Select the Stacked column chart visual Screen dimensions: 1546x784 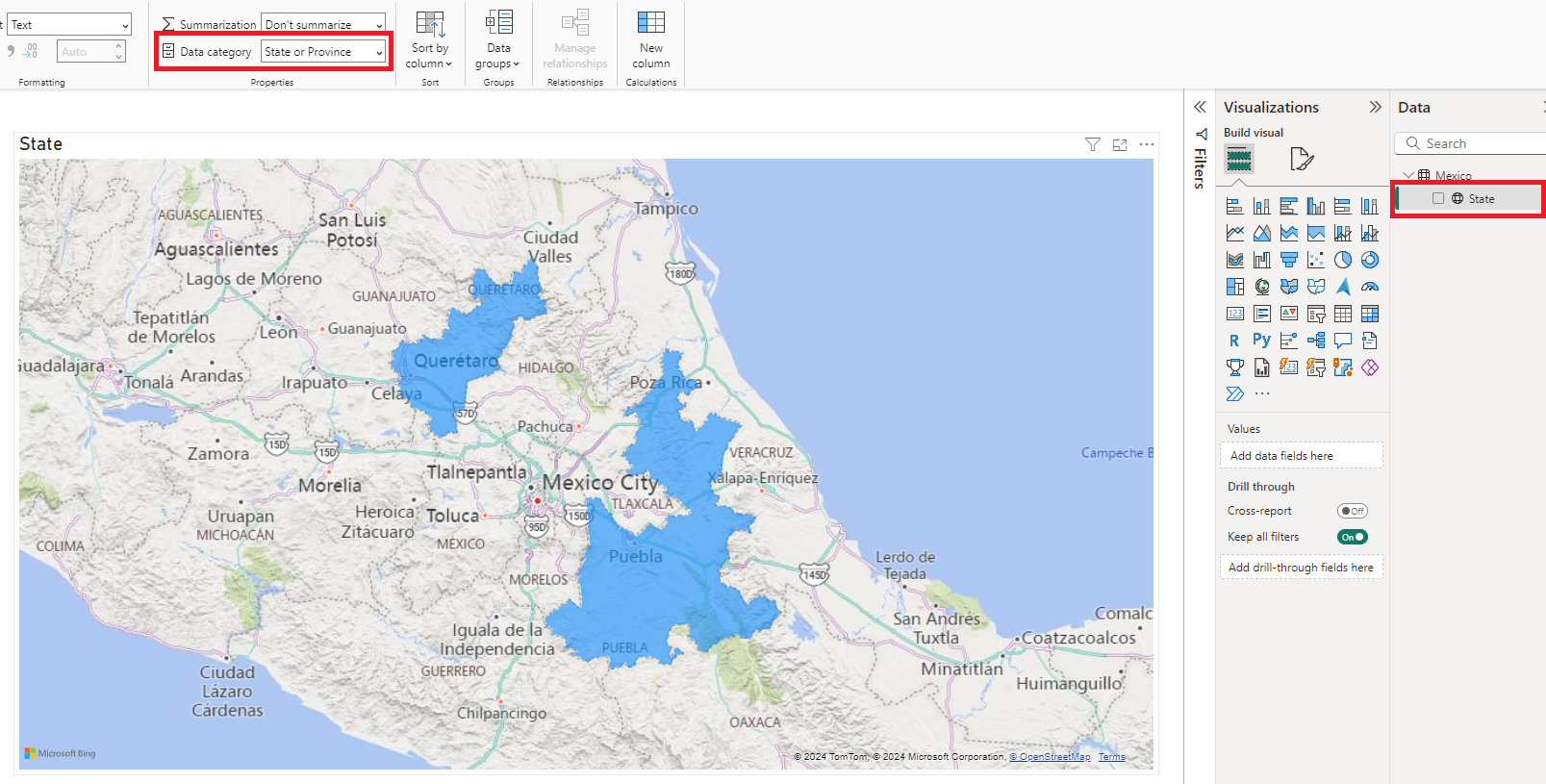[1261, 206]
